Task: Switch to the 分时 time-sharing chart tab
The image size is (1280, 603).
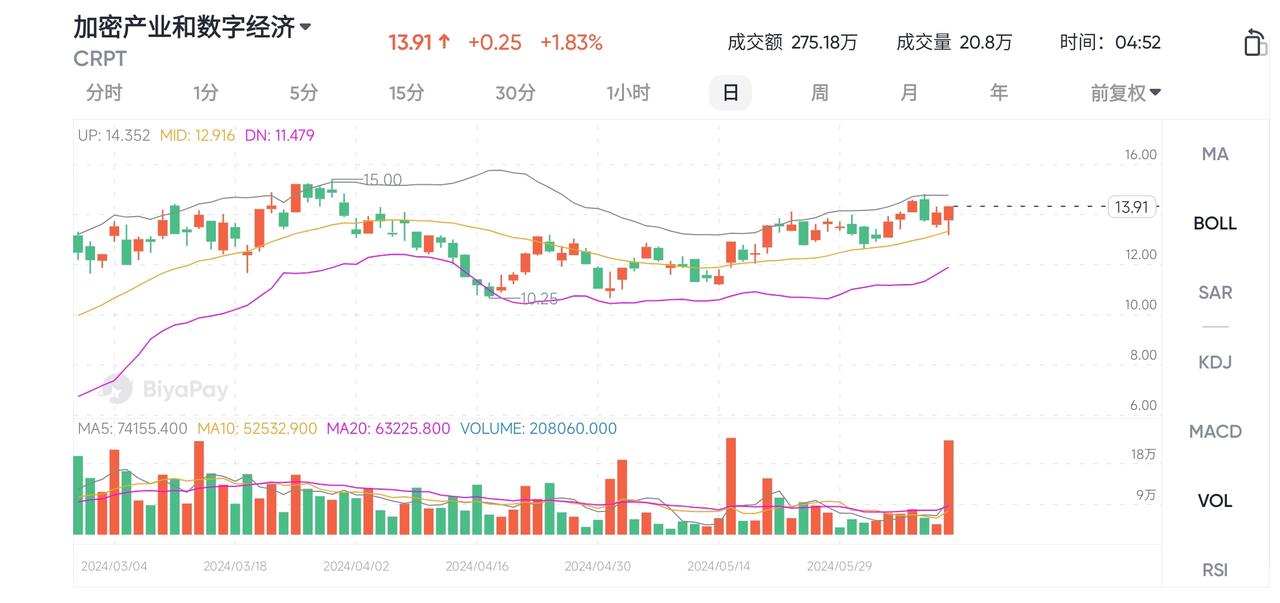Action: (x=105, y=92)
